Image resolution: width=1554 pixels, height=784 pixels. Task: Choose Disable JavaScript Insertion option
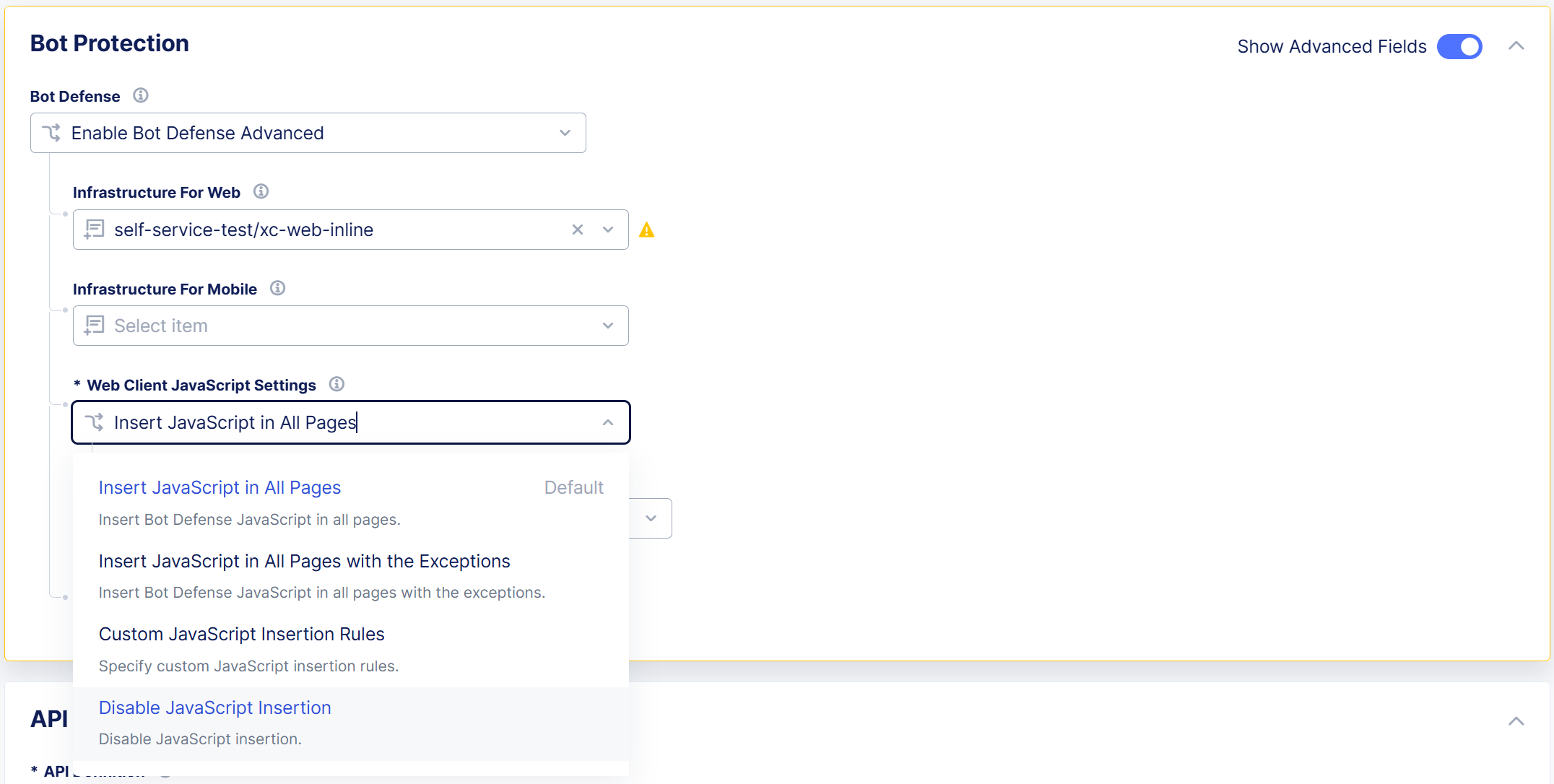214,707
